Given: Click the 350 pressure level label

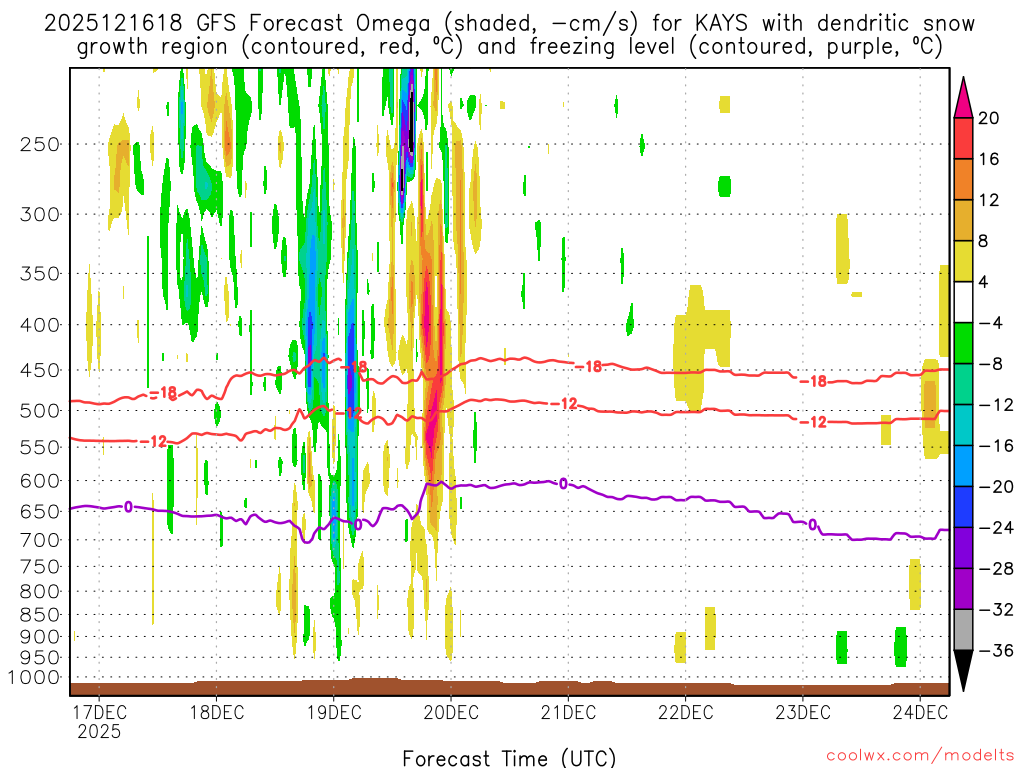Looking at the screenshot, I should coord(40,274).
